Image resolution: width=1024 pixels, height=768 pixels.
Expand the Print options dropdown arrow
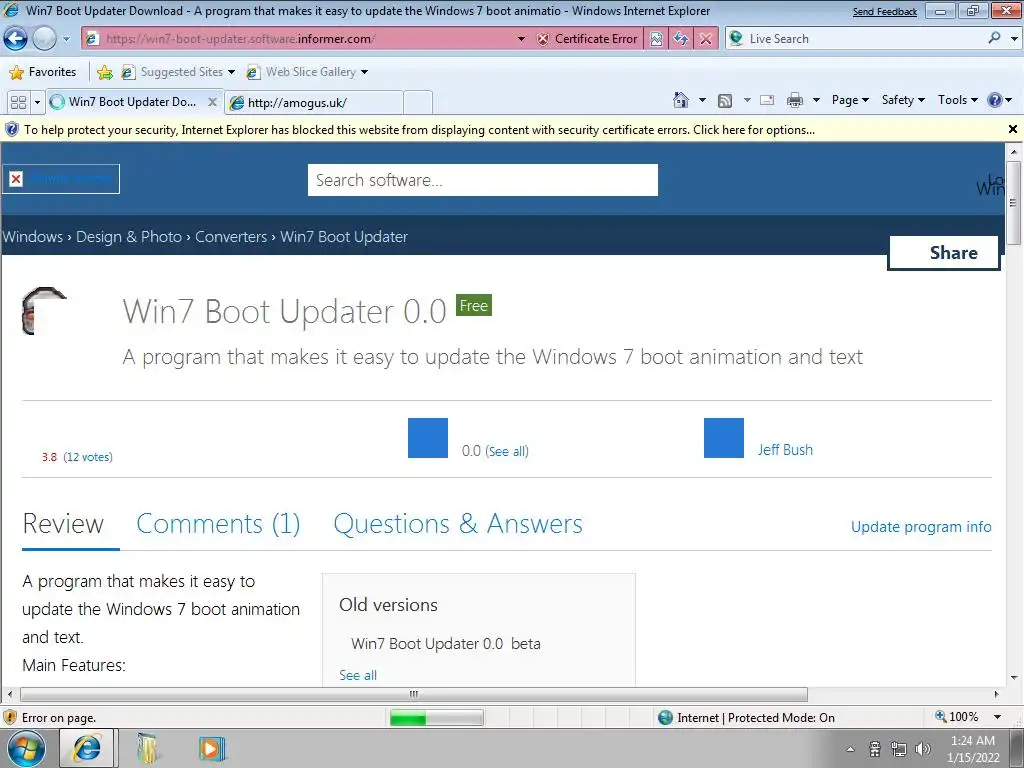(x=816, y=100)
